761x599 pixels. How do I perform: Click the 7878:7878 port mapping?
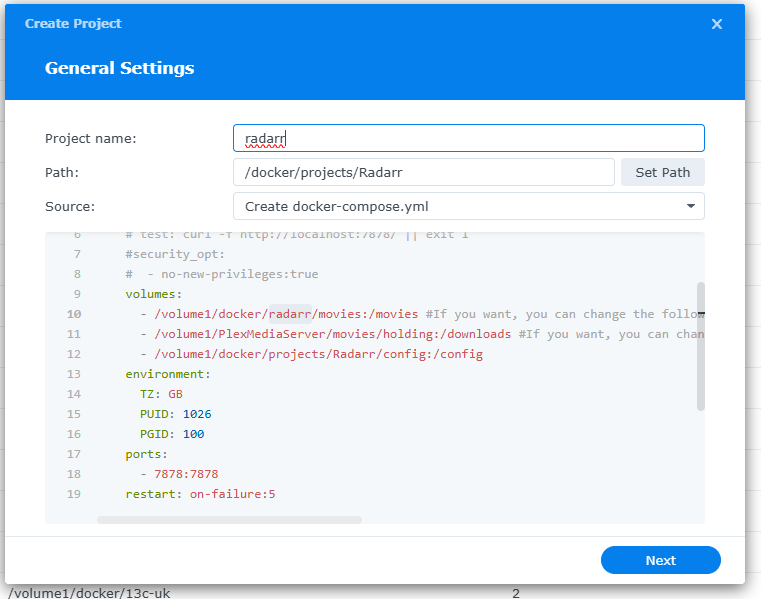[x=185, y=474]
